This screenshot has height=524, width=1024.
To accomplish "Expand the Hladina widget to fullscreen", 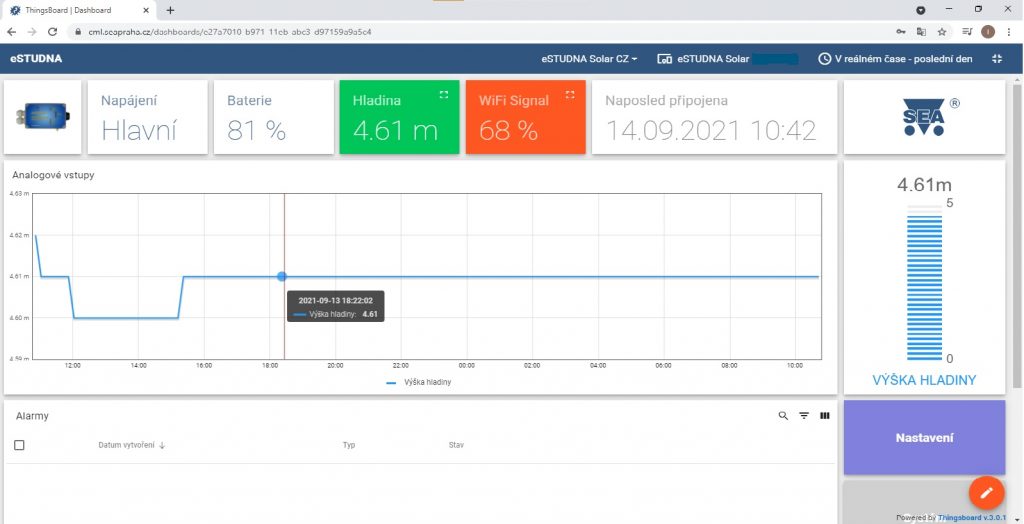I will [x=444, y=95].
